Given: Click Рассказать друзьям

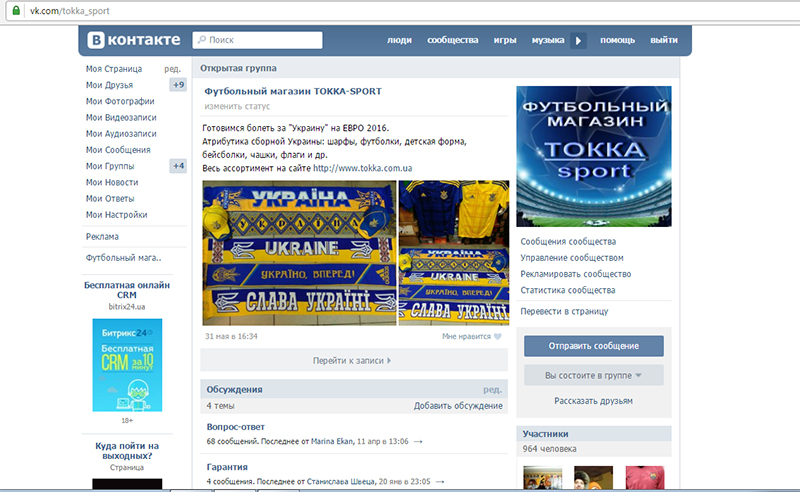Looking at the screenshot, I should point(593,401).
